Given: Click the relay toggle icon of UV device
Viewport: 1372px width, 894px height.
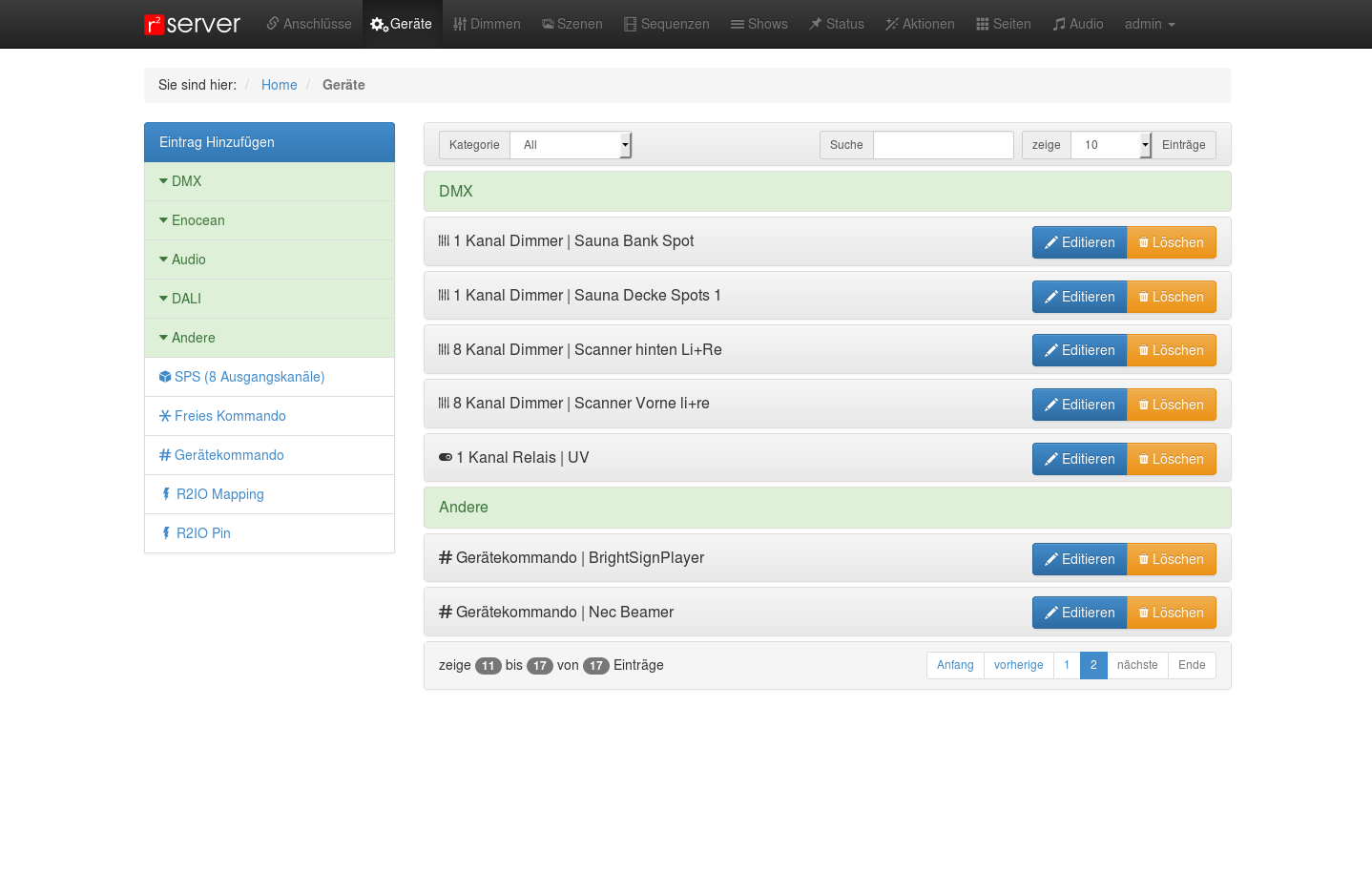Looking at the screenshot, I should 446,458.
